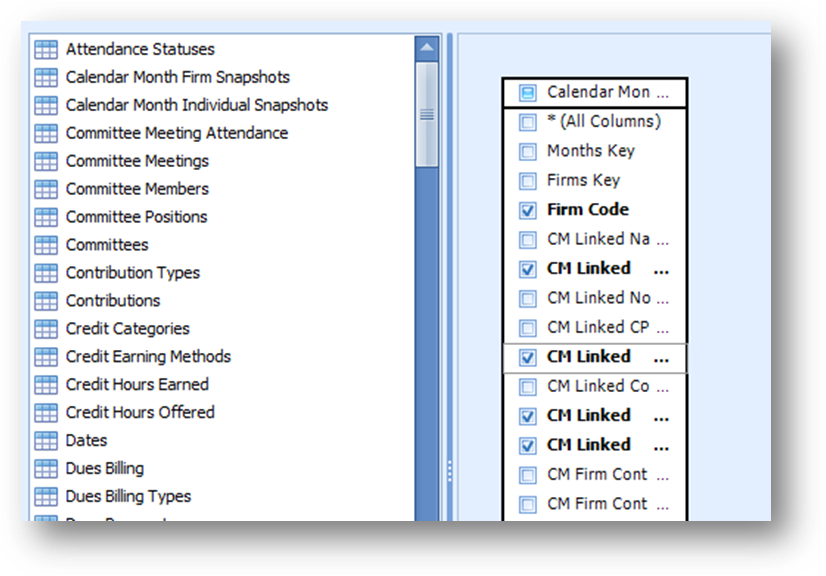Click the table icon beside Committee Meeting Attendance
Image resolution: width=826 pixels, height=576 pixels.
(x=46, y=133)
